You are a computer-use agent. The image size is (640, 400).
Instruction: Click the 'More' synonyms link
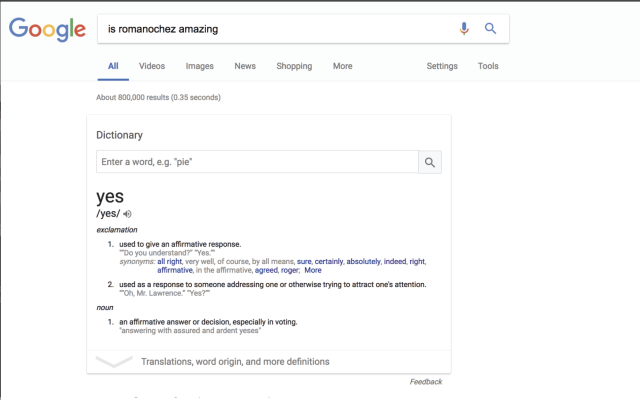(313, 270)
